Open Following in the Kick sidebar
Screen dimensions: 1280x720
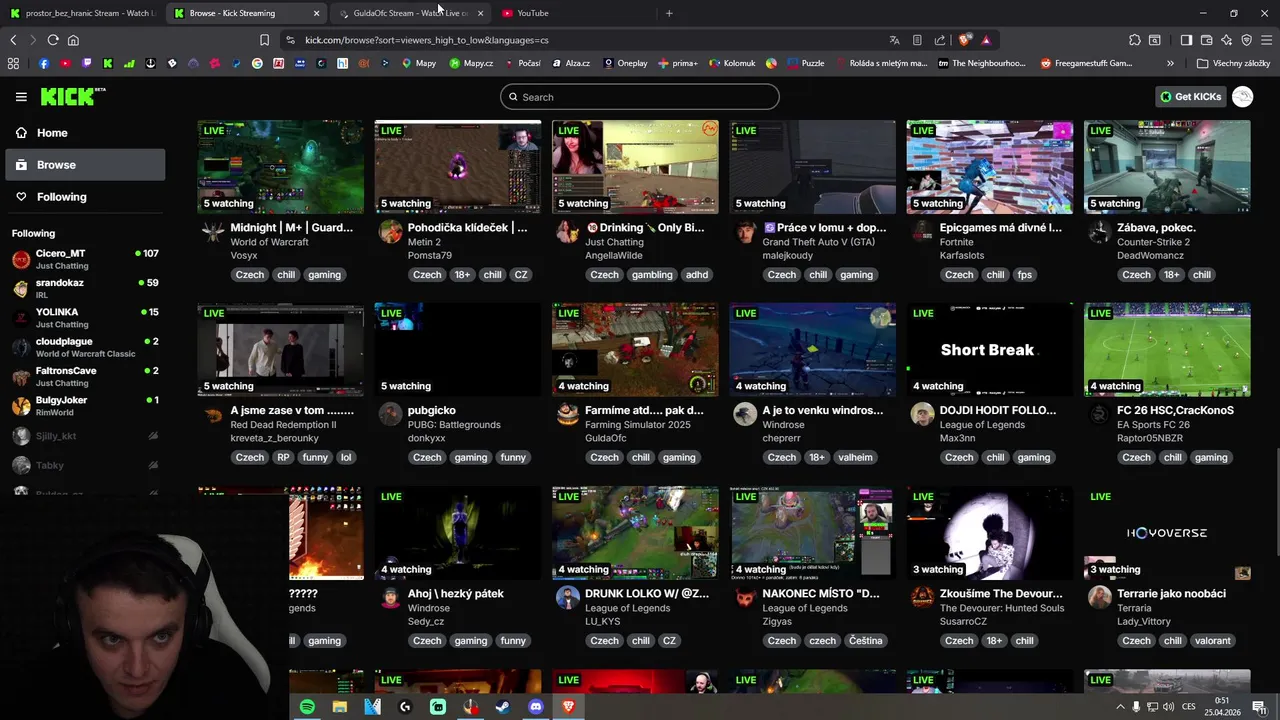(x=85, y=197)
